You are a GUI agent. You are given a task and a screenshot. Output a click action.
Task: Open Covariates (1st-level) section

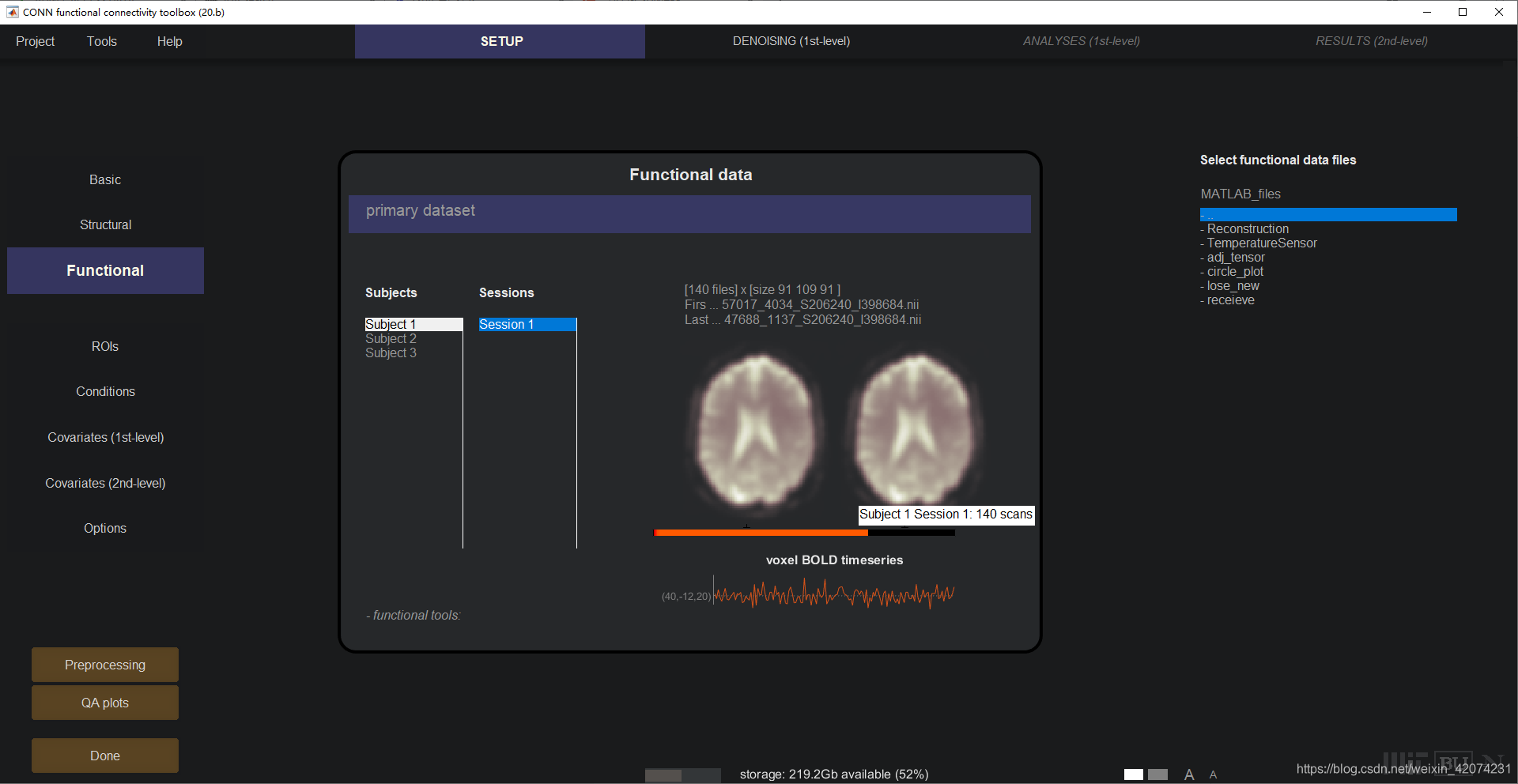[x=105, y=438]
